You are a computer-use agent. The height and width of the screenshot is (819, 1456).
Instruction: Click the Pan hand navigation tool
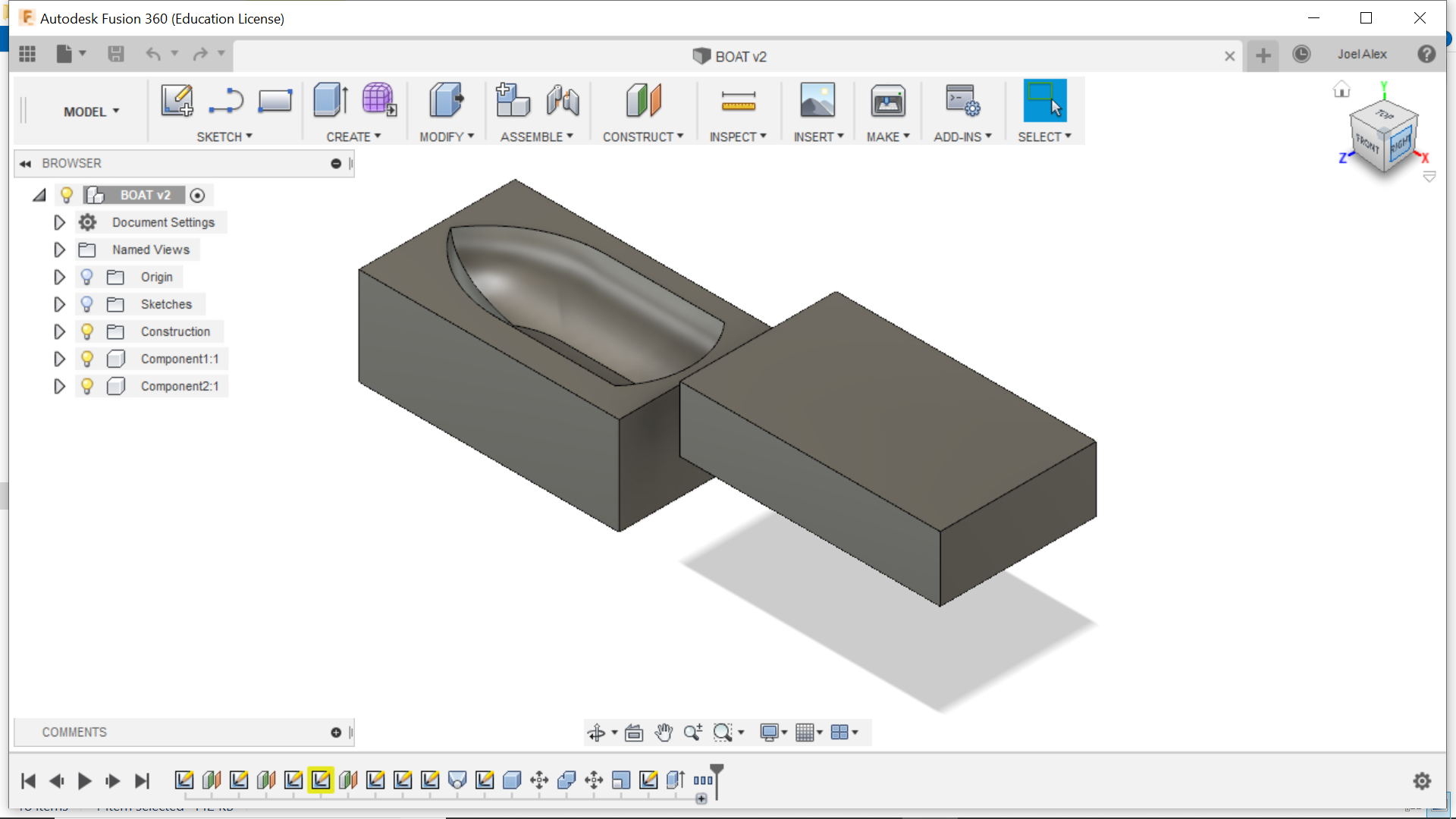664,733
